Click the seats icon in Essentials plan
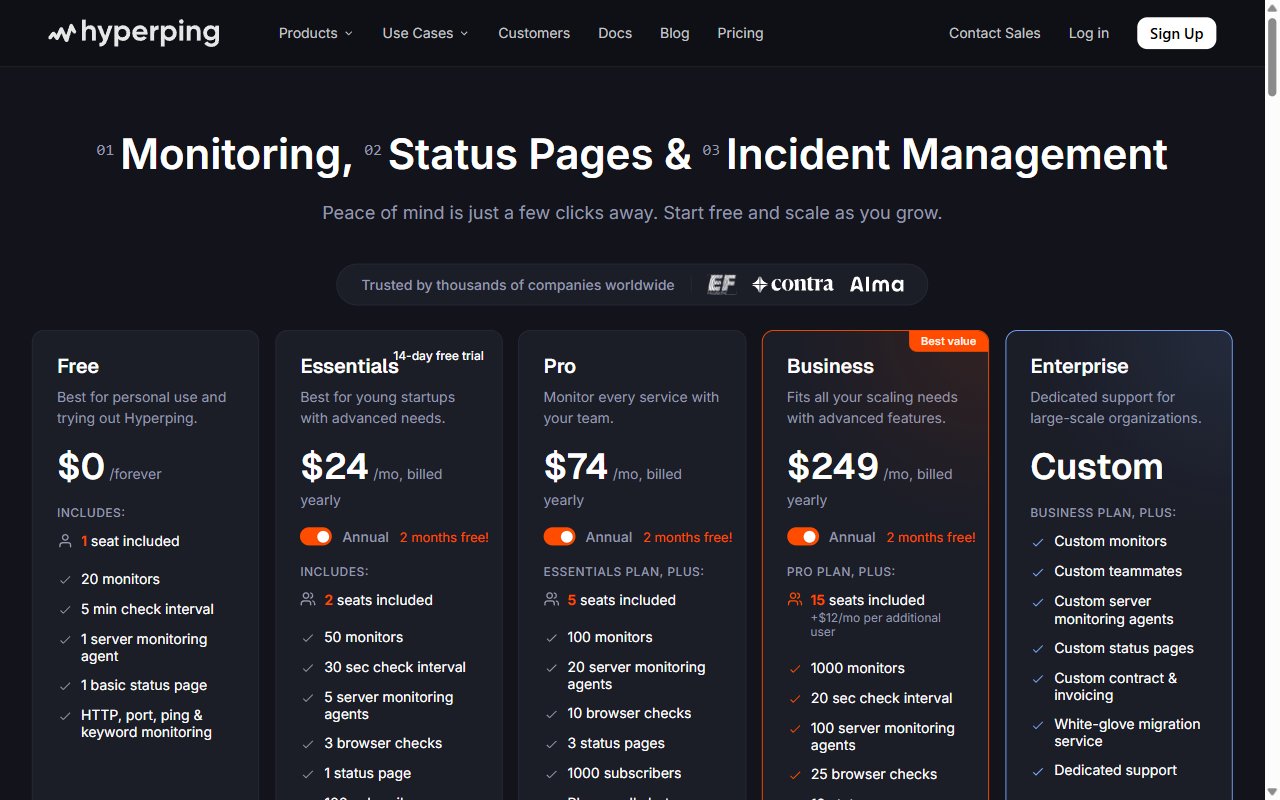1280x800 pixels. click(x=308, y=600)
